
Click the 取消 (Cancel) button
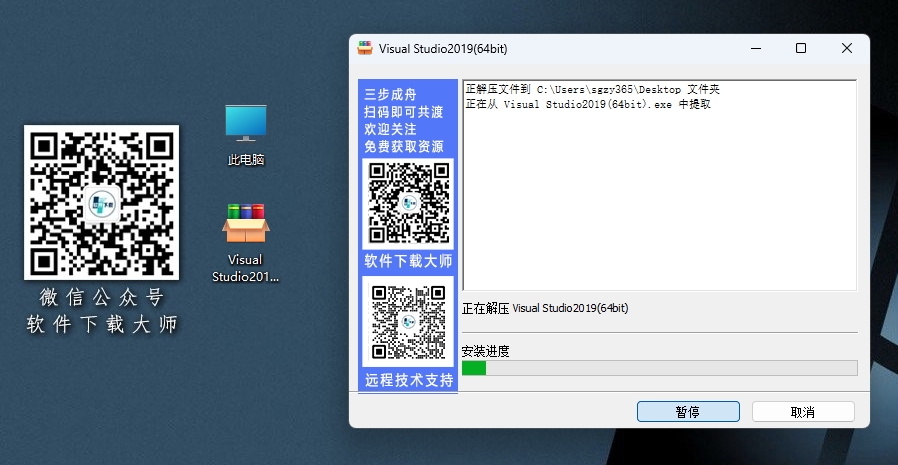tap(803, 412)
